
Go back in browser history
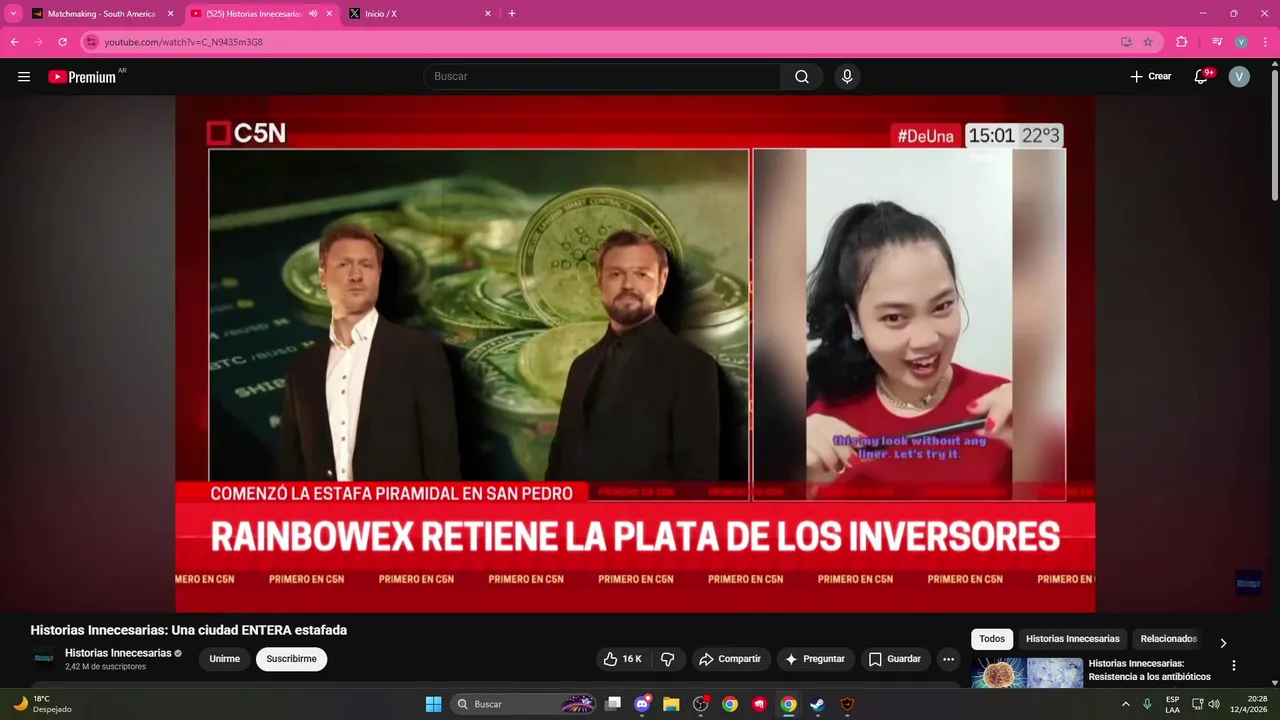coord(14,42)
